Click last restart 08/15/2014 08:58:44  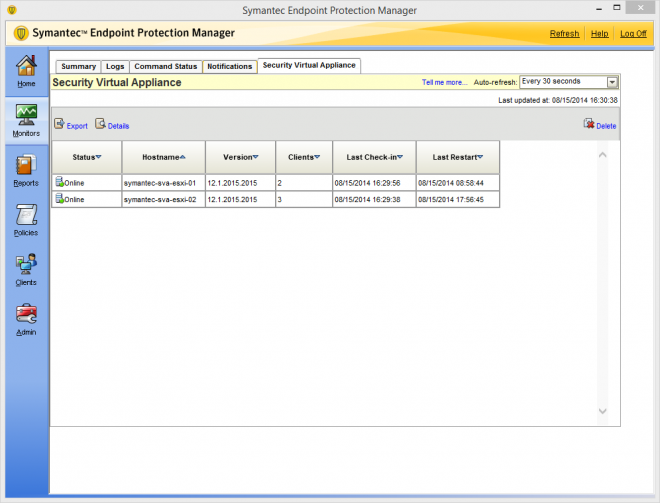[458, 183]
